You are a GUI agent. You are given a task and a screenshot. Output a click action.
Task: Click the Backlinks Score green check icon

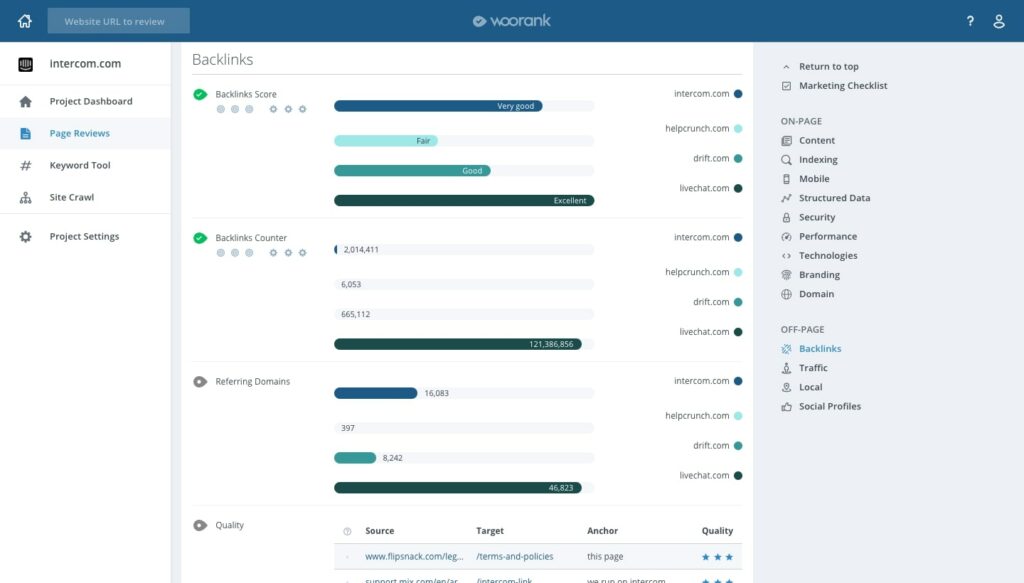(x=200, y=95)
